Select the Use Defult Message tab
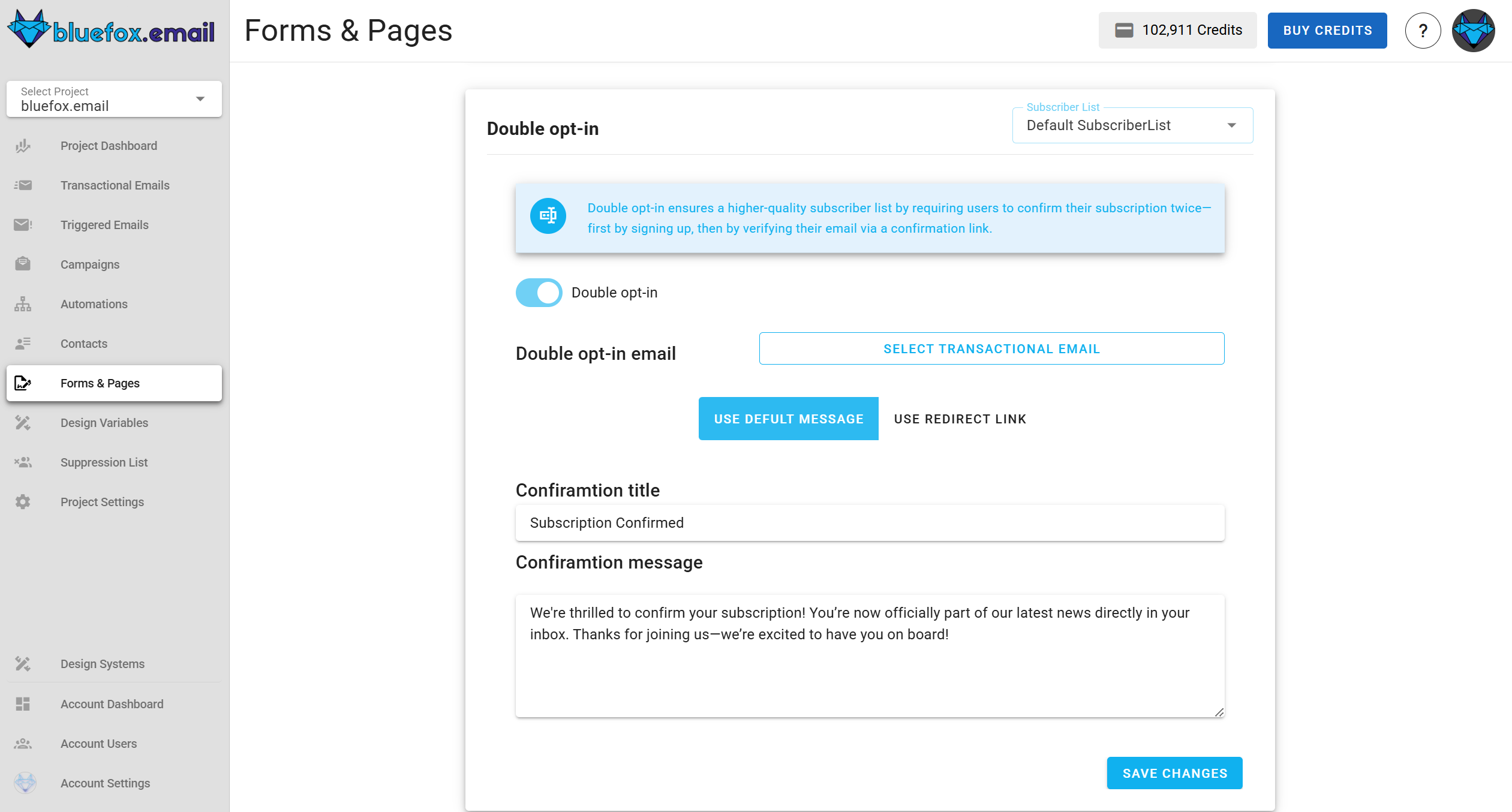 [788, 419]
